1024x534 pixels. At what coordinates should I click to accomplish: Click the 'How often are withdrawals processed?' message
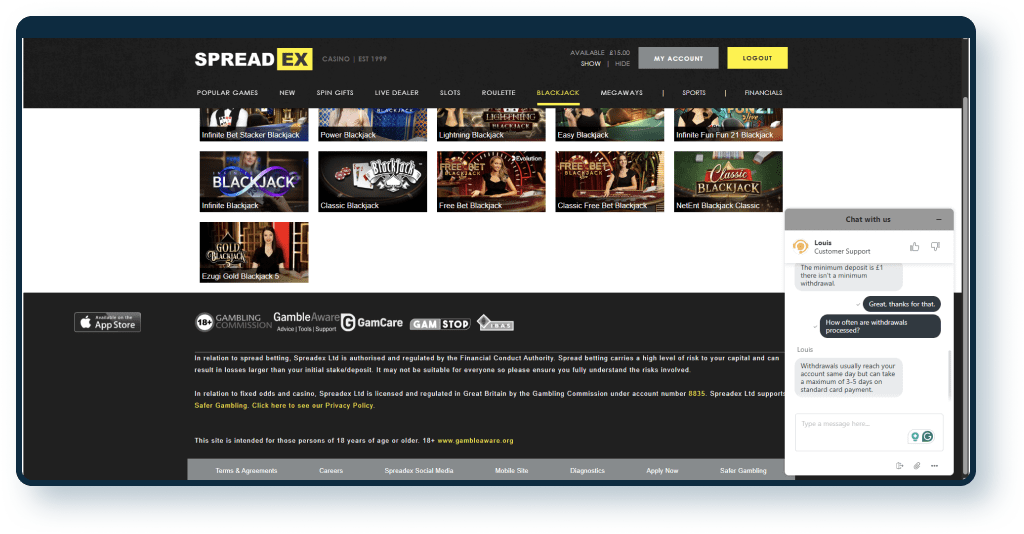[x=880, y=326]
